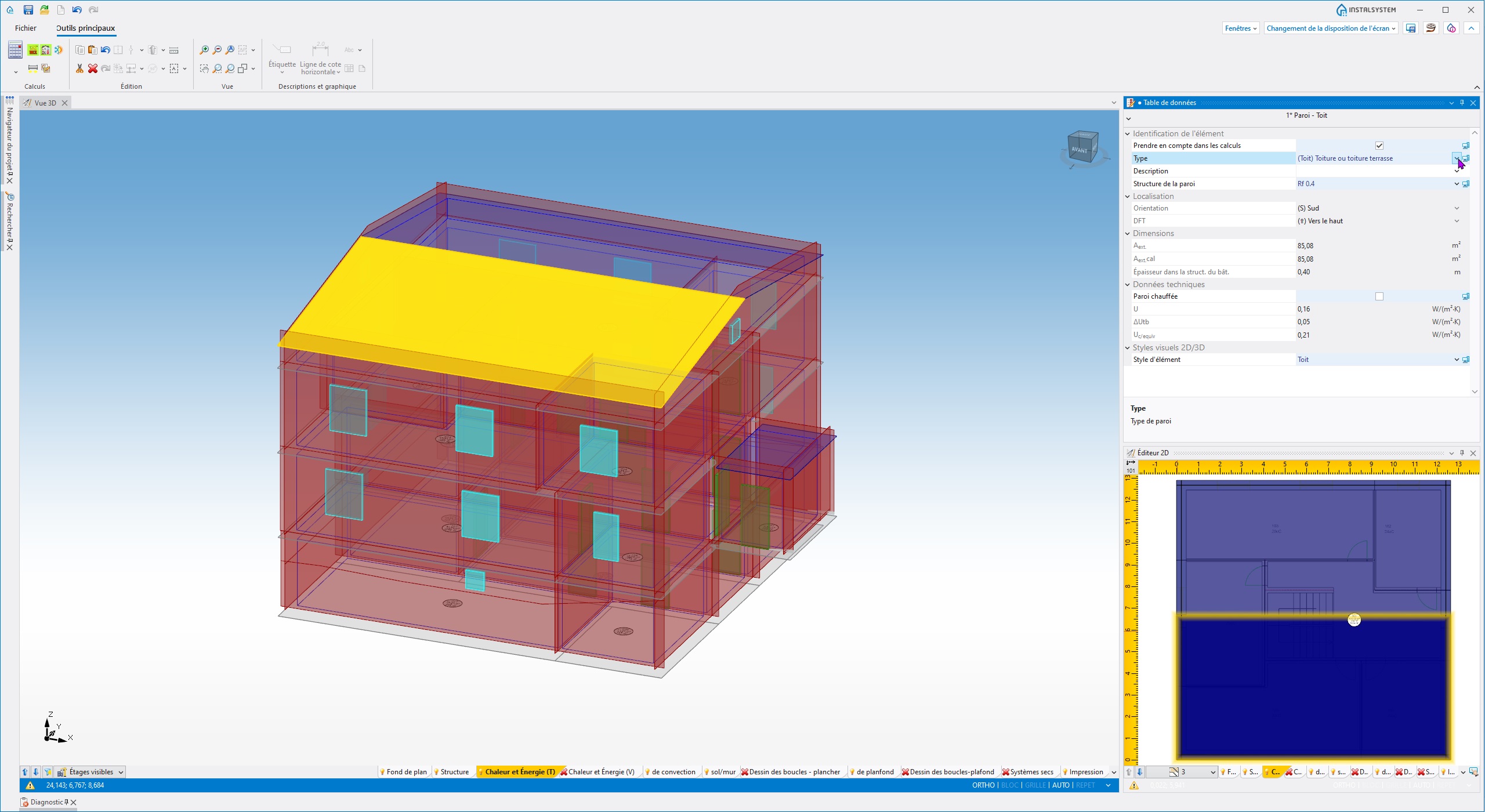The height and width of the screenshot is (812, 1485).
Task: Switch to the 'Chaleur et Énergie (V)' tab
Action: (x=597, y=772)
